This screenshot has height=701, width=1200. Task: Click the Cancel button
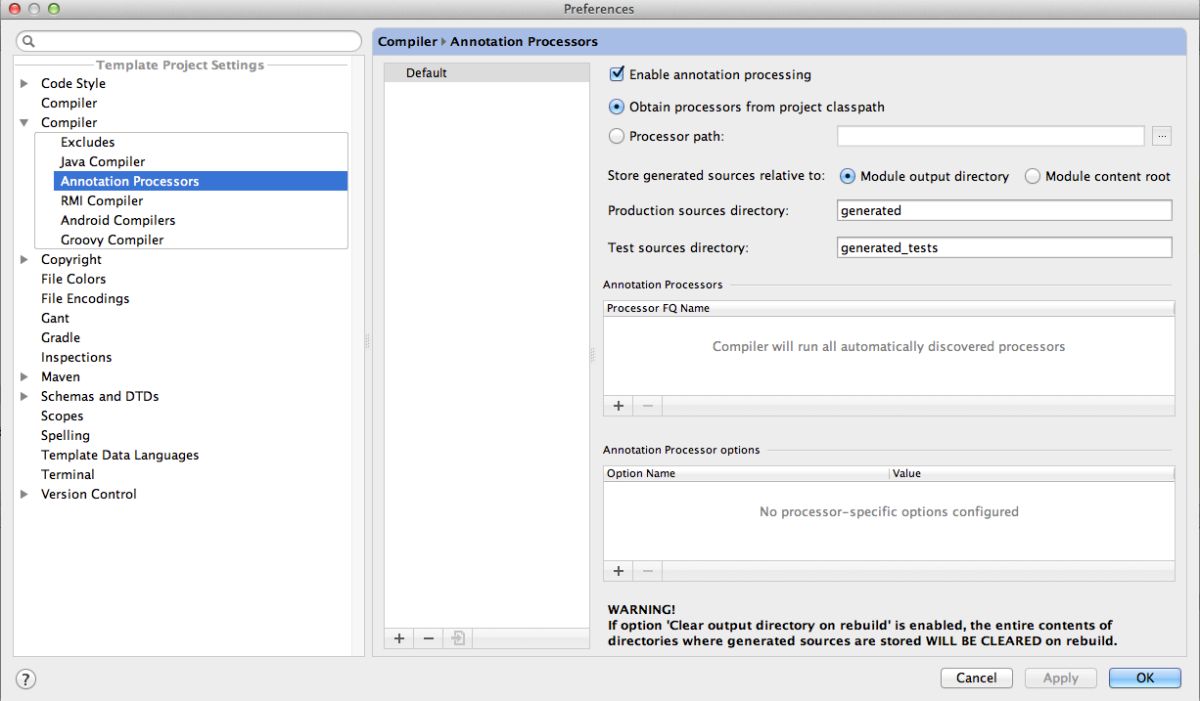tap(976, 678)
